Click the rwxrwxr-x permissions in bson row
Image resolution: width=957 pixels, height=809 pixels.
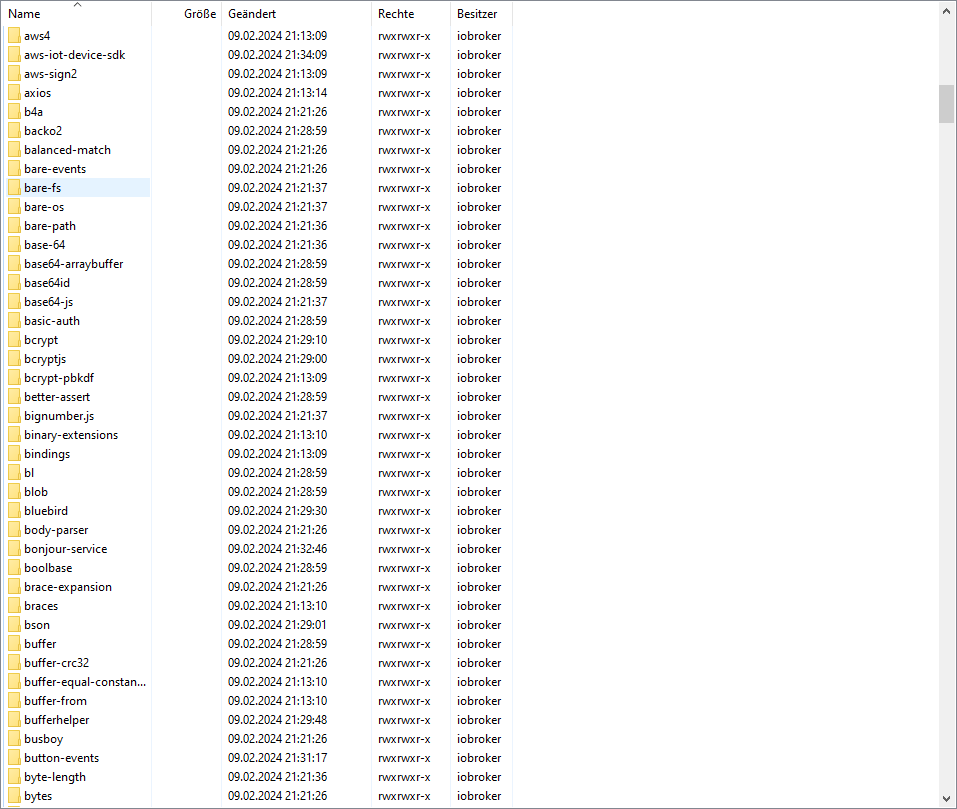(404, 625)
